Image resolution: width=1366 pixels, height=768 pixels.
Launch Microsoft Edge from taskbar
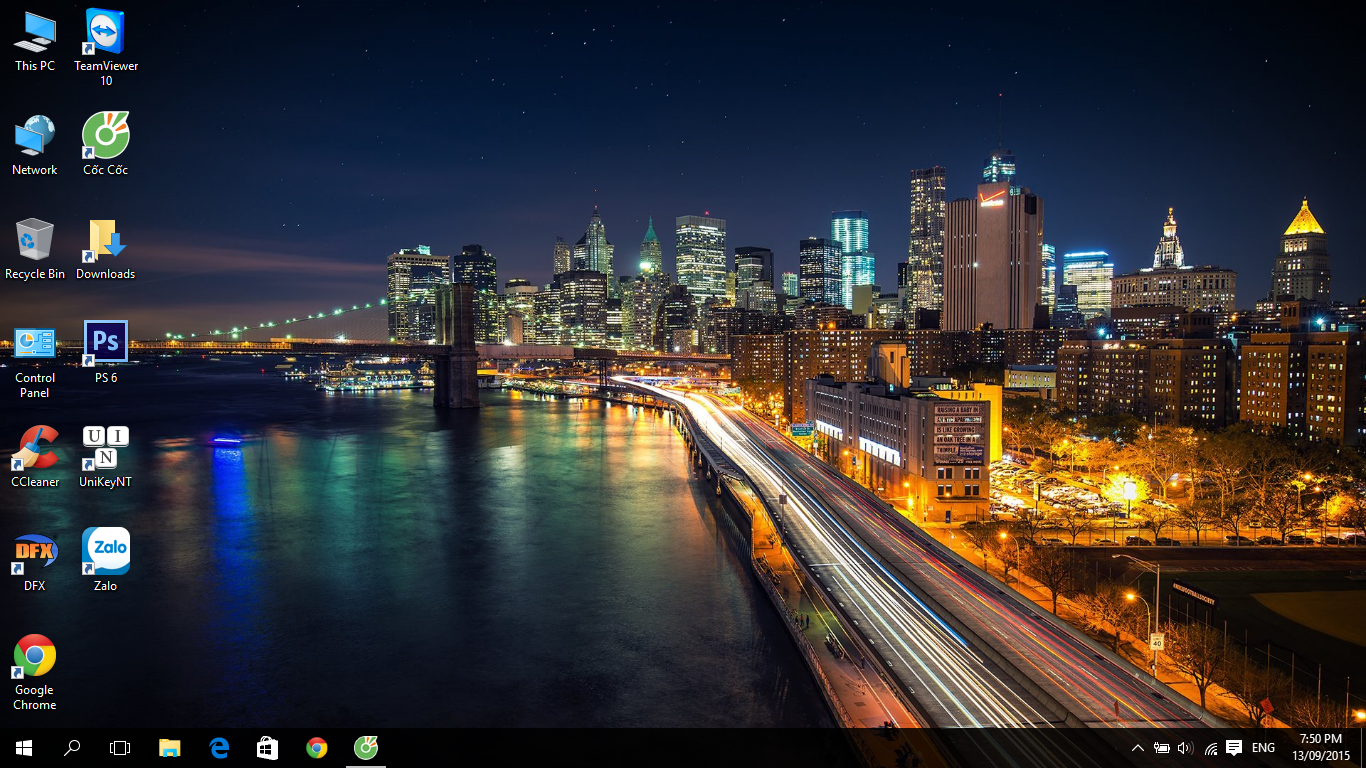(x=219, y=748)
